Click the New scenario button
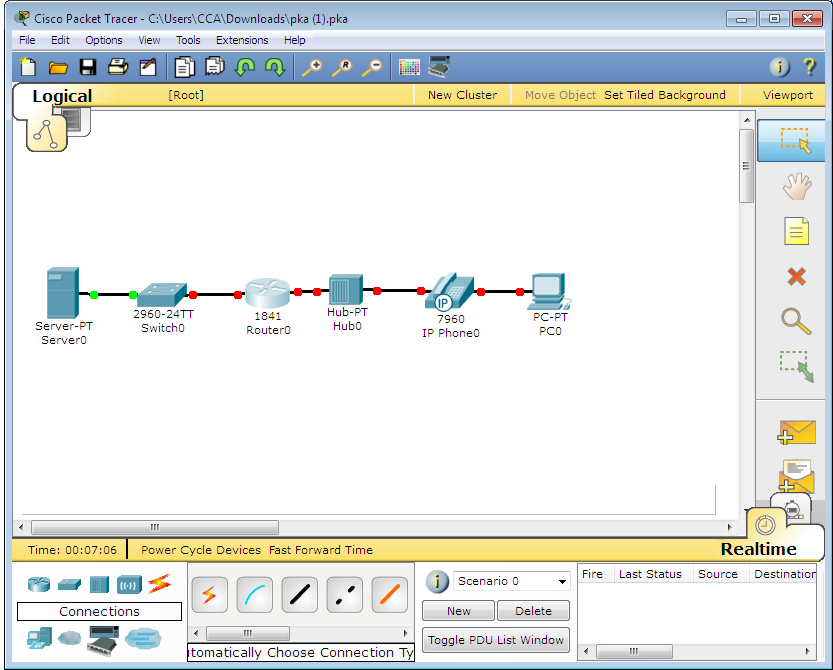Screen dimensions: 833x670 (x=458, y=610)
